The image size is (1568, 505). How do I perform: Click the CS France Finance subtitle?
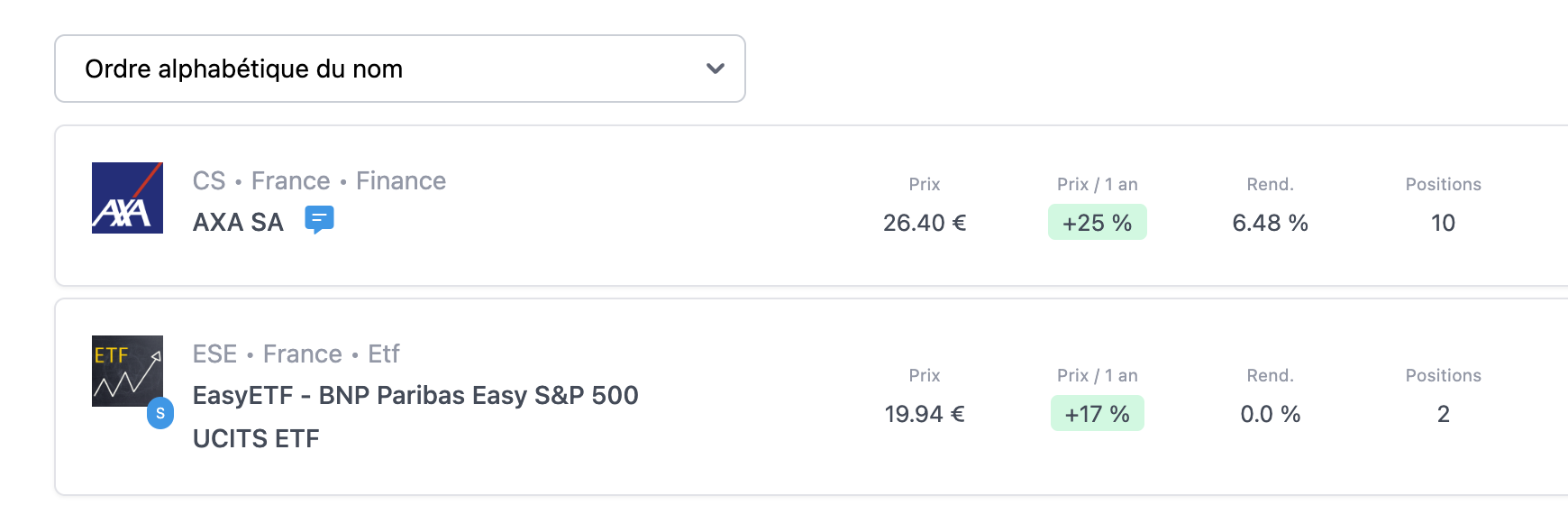coord(319,180)
